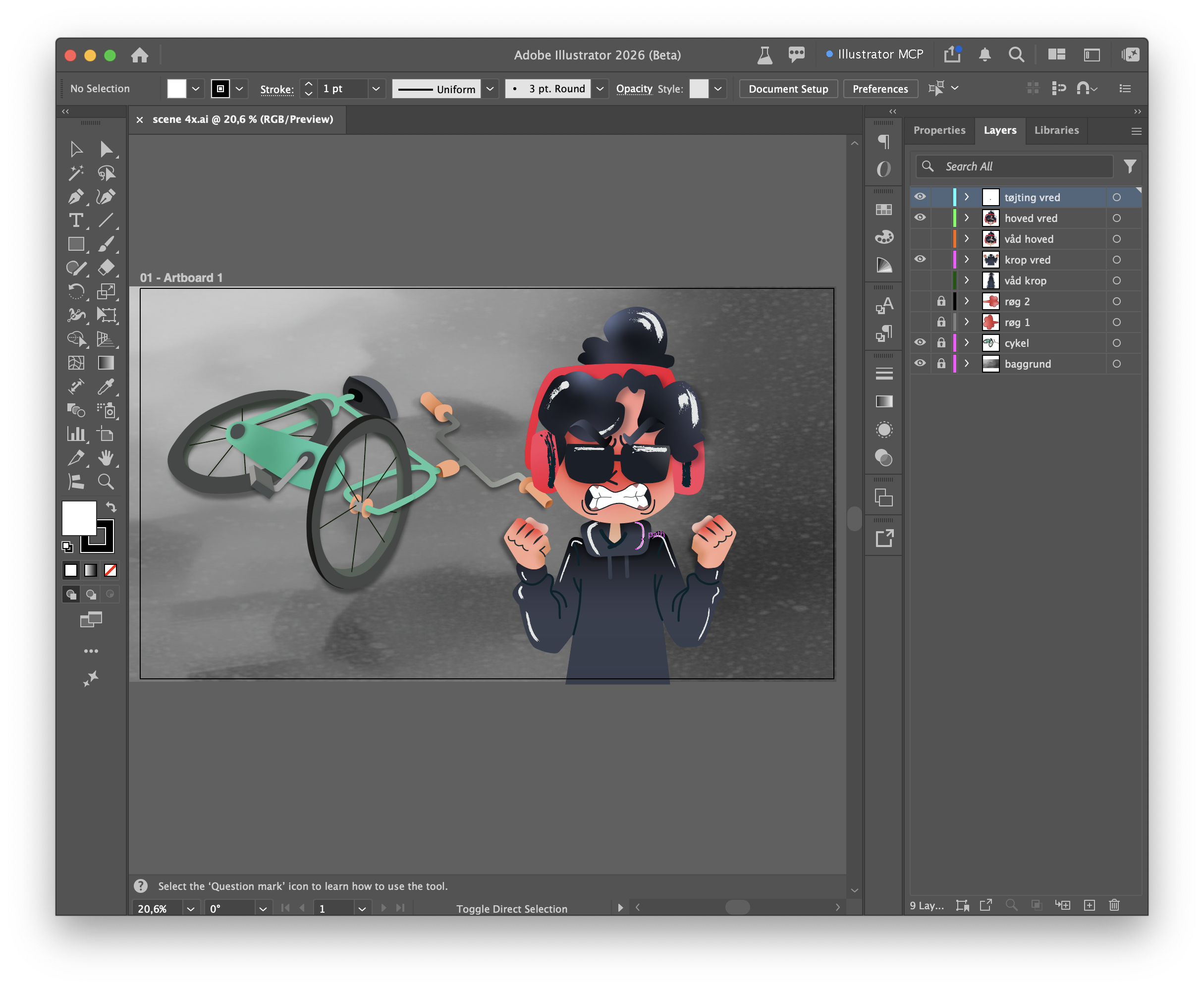Delete selection with Layers trash icon
Viewport: 1204px width, 989px height.
[x=1115, y=905]
